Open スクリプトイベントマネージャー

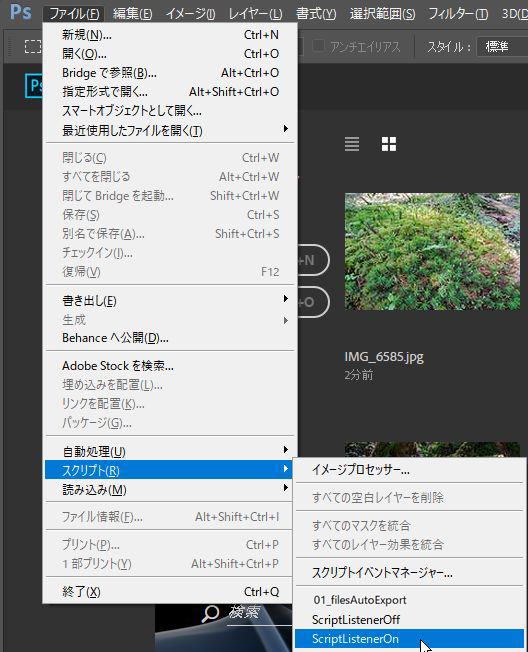410,573
